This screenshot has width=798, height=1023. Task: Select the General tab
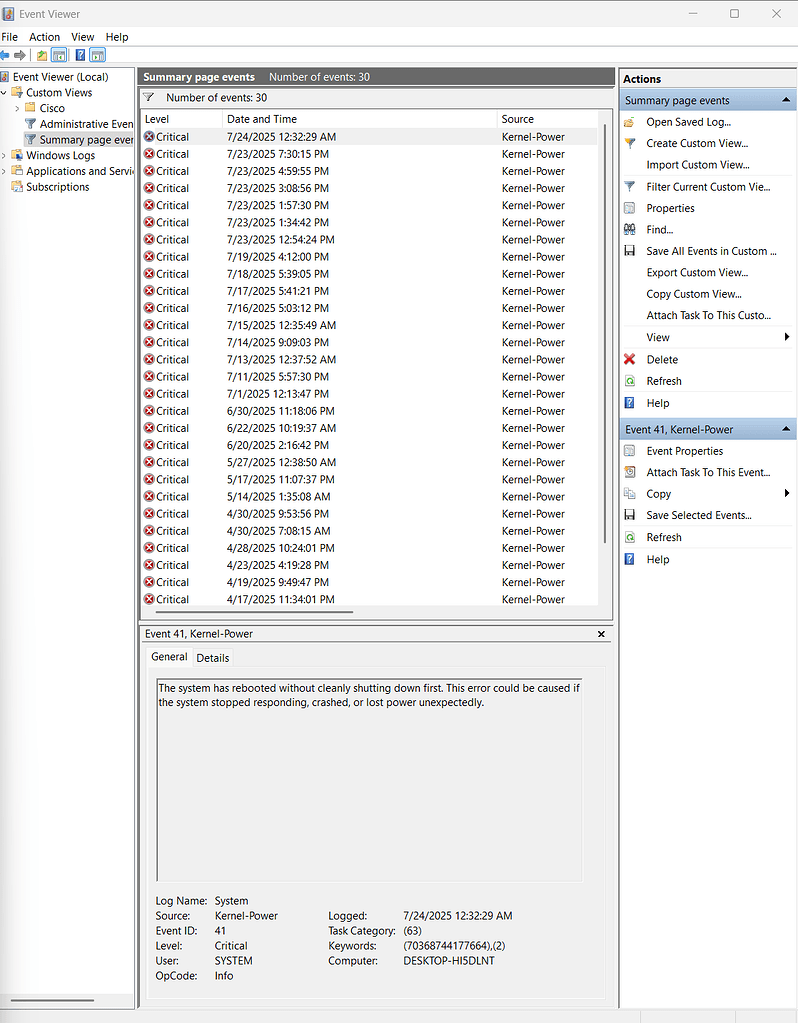169,657
